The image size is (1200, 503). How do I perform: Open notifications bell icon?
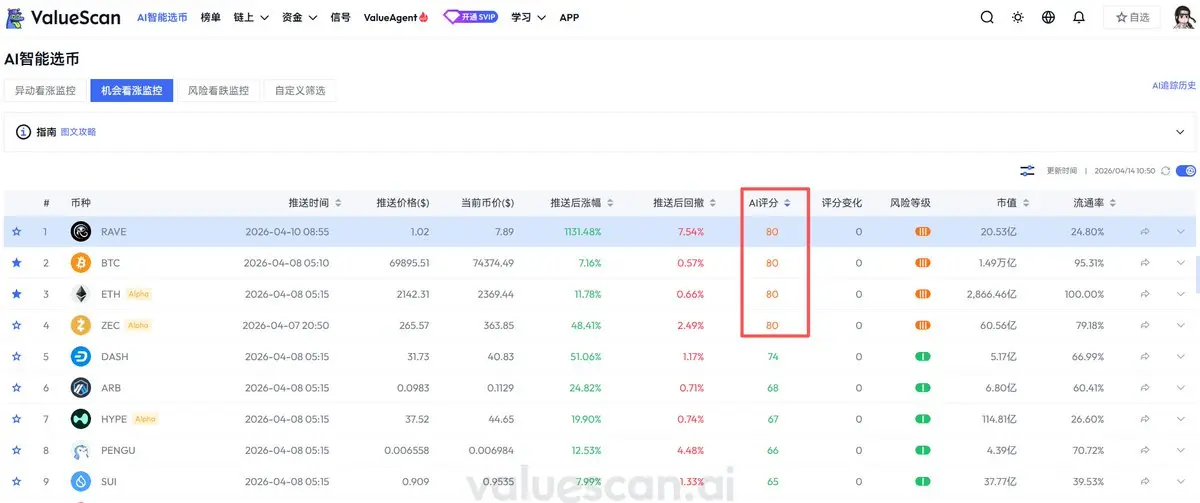tap(1078, 17)
